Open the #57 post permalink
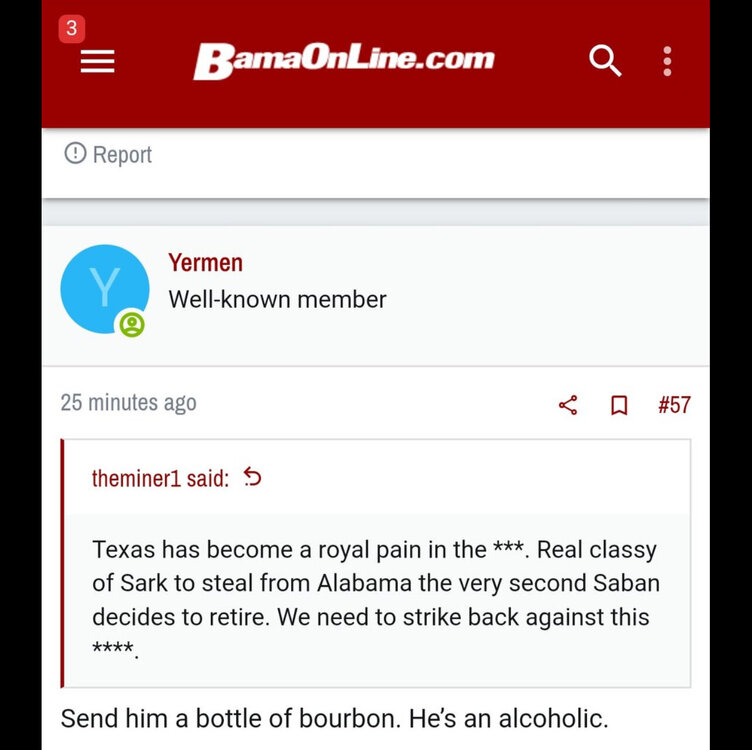The width and height of the screenshot is (752, 750). [674, 405]
